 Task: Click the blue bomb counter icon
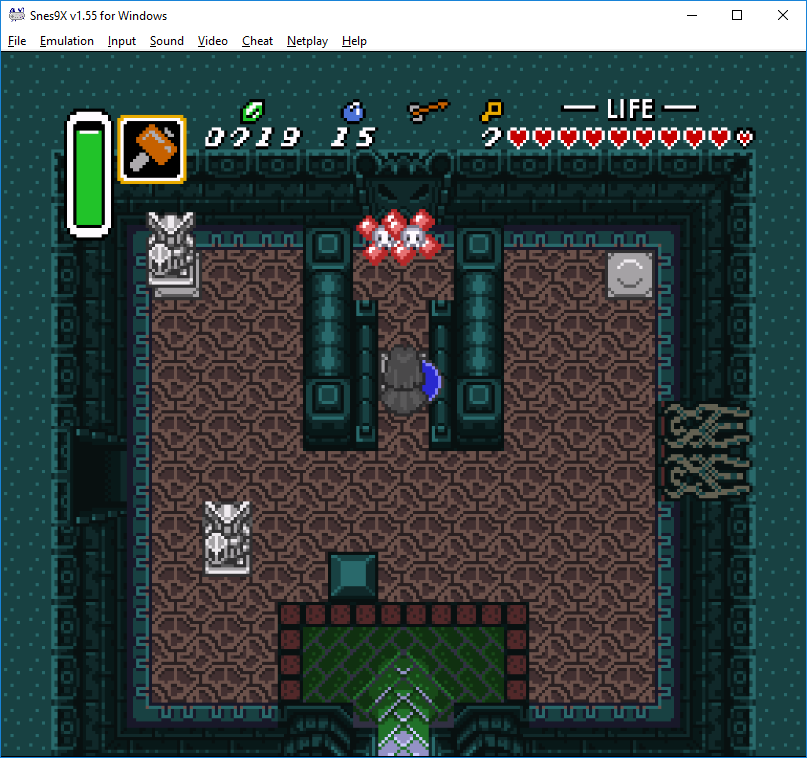point(353,111)
